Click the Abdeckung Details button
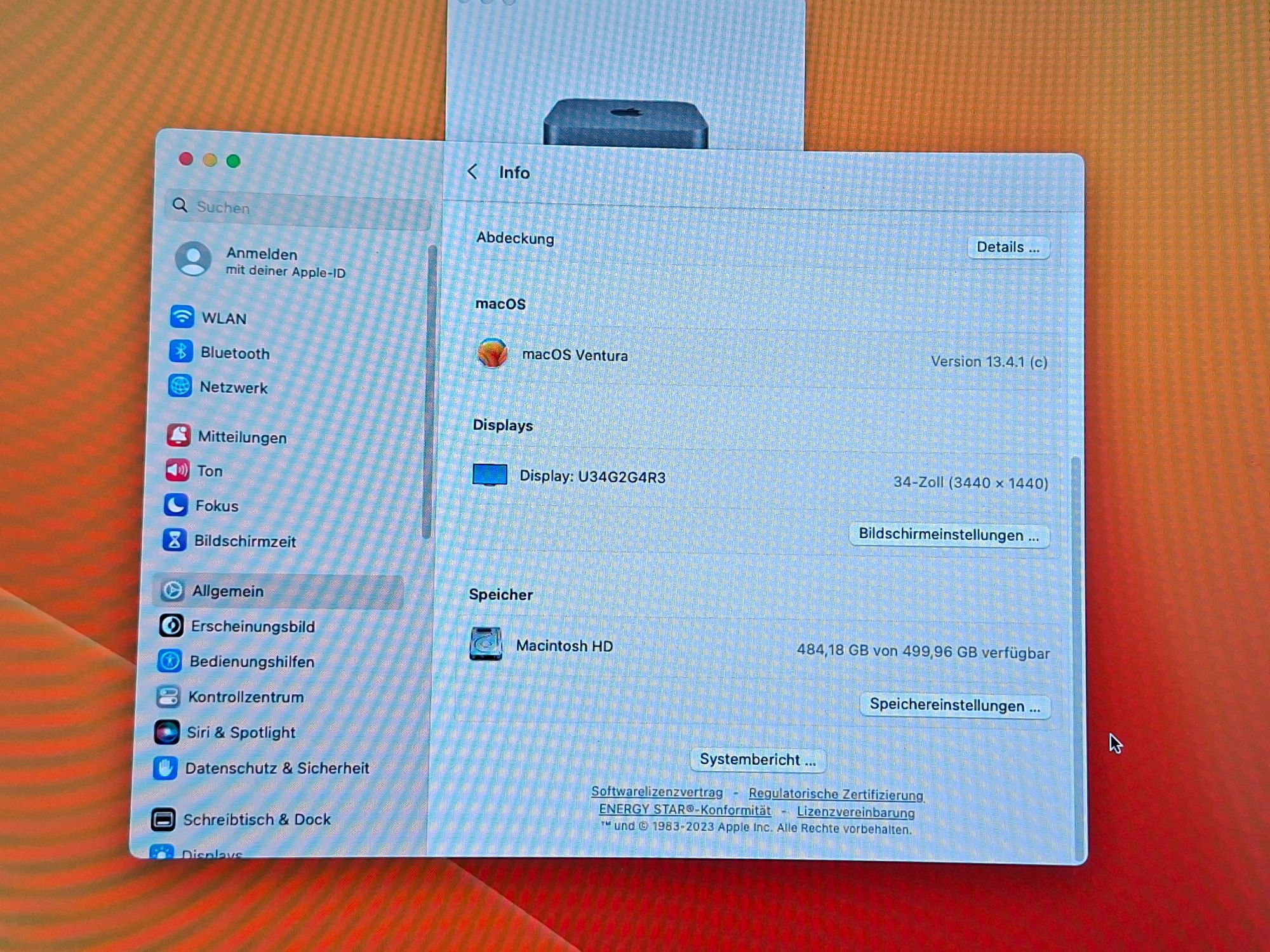 (x=1007, y=247)
